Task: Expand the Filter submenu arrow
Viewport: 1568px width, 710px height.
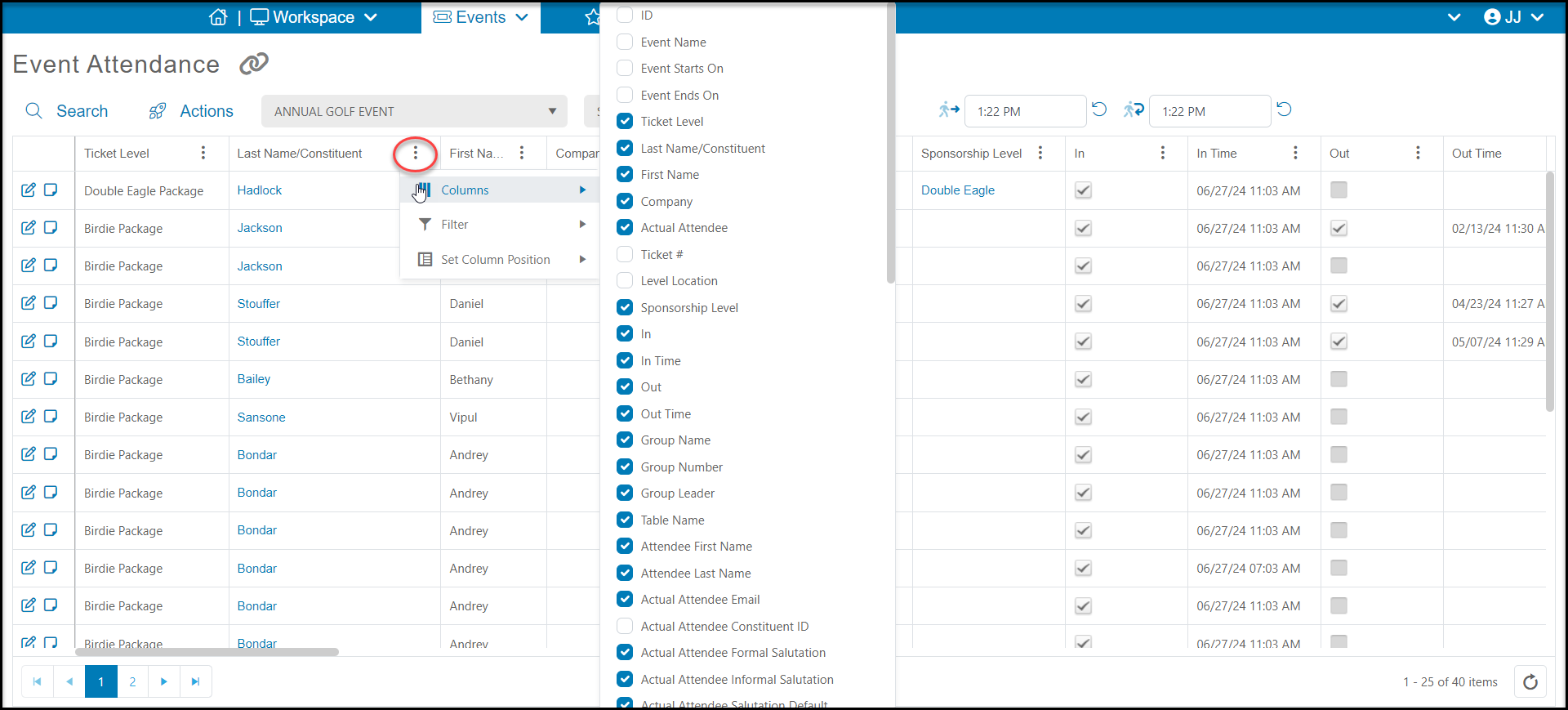Action: coord(582,225)
